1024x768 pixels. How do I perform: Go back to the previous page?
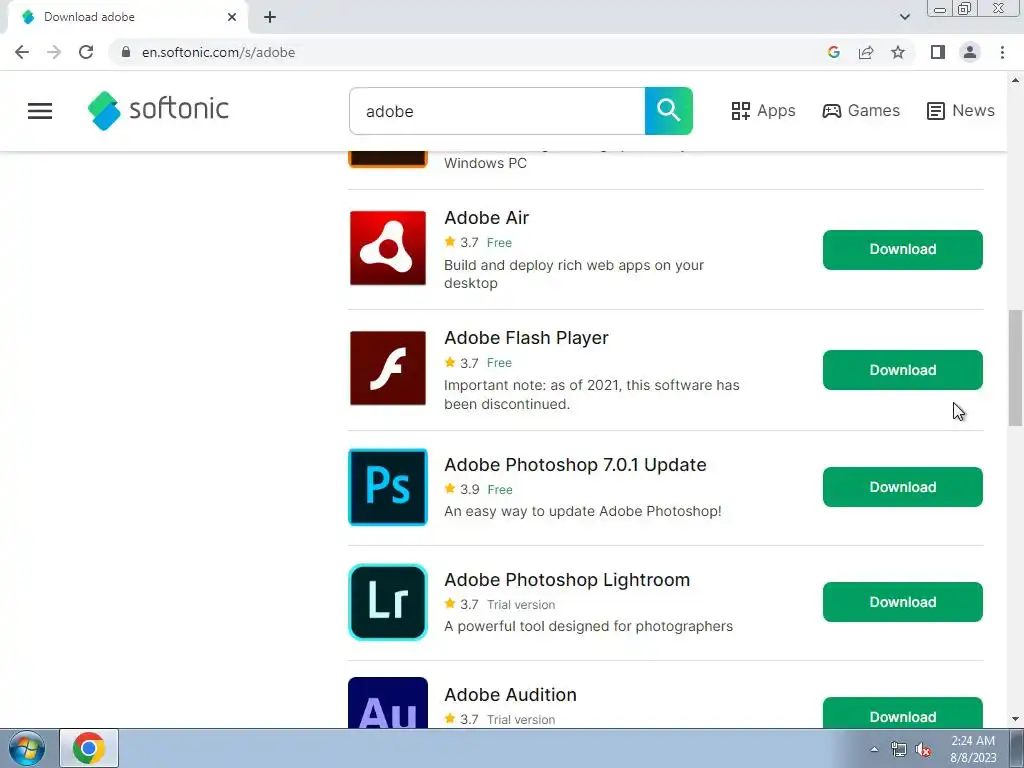point(22,52)
